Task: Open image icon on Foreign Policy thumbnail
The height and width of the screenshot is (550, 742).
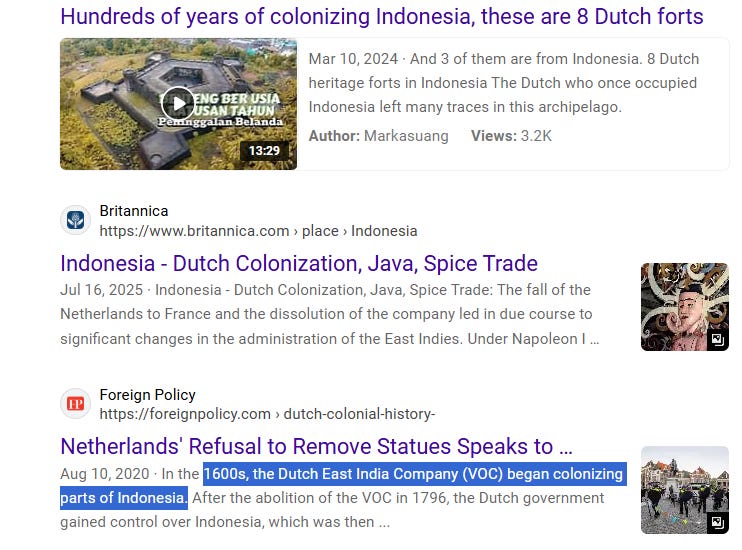Action: click(x=718, y=523)
